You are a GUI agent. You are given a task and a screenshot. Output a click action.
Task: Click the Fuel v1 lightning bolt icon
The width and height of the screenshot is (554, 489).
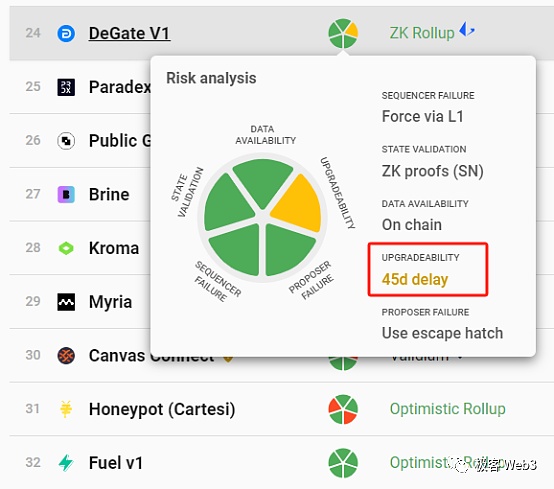click(x=66, y=463)
